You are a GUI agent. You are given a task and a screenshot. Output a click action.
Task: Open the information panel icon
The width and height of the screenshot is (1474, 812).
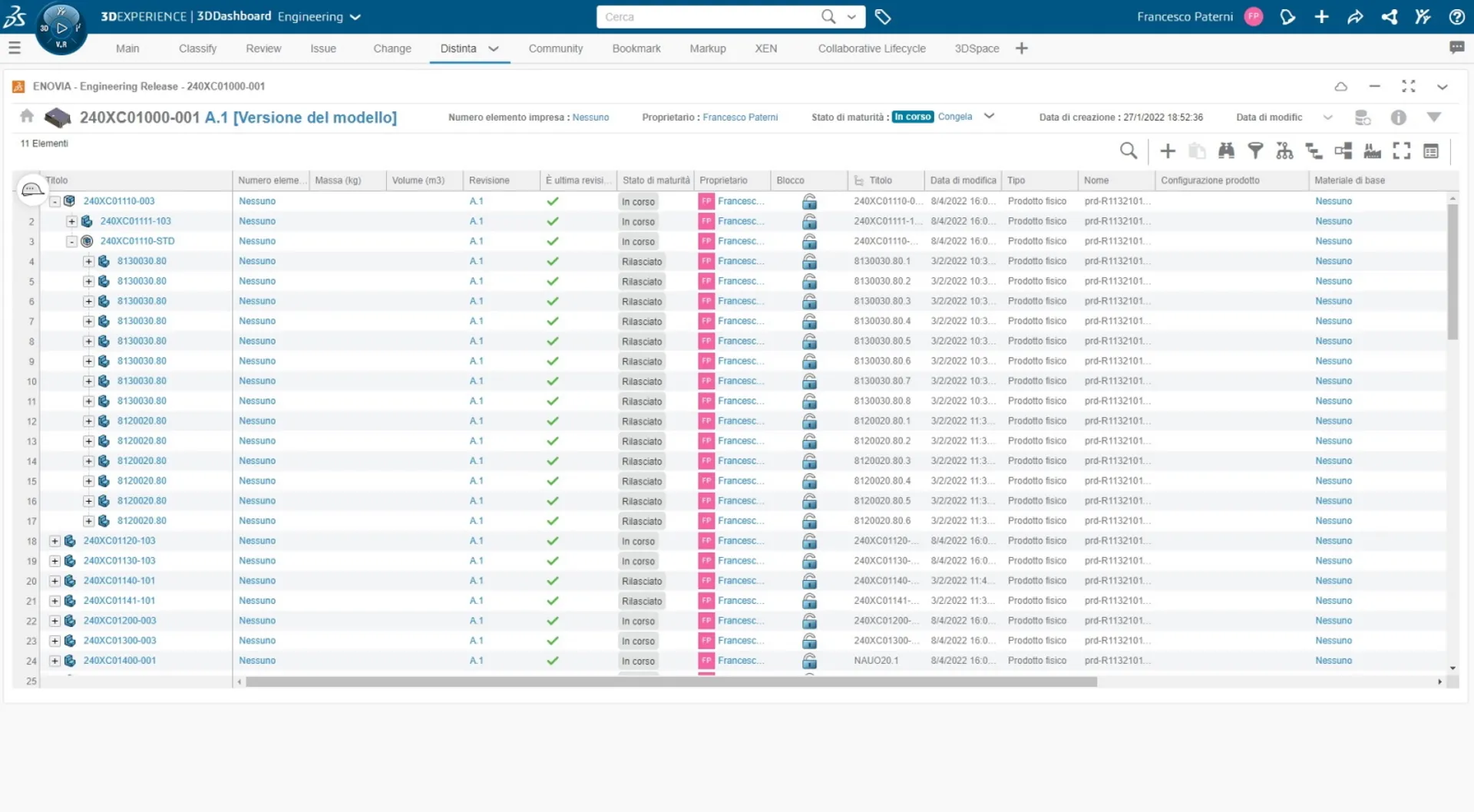click(x=1398, y=117)
